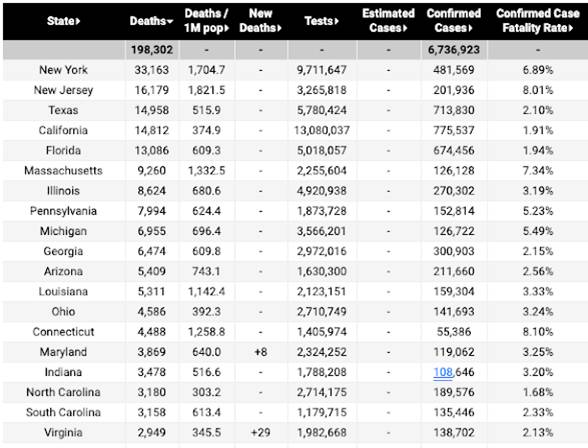Sort table by State column arrow
The height and width of the screenshot is (448, 588).
click(x=78, y=21)
